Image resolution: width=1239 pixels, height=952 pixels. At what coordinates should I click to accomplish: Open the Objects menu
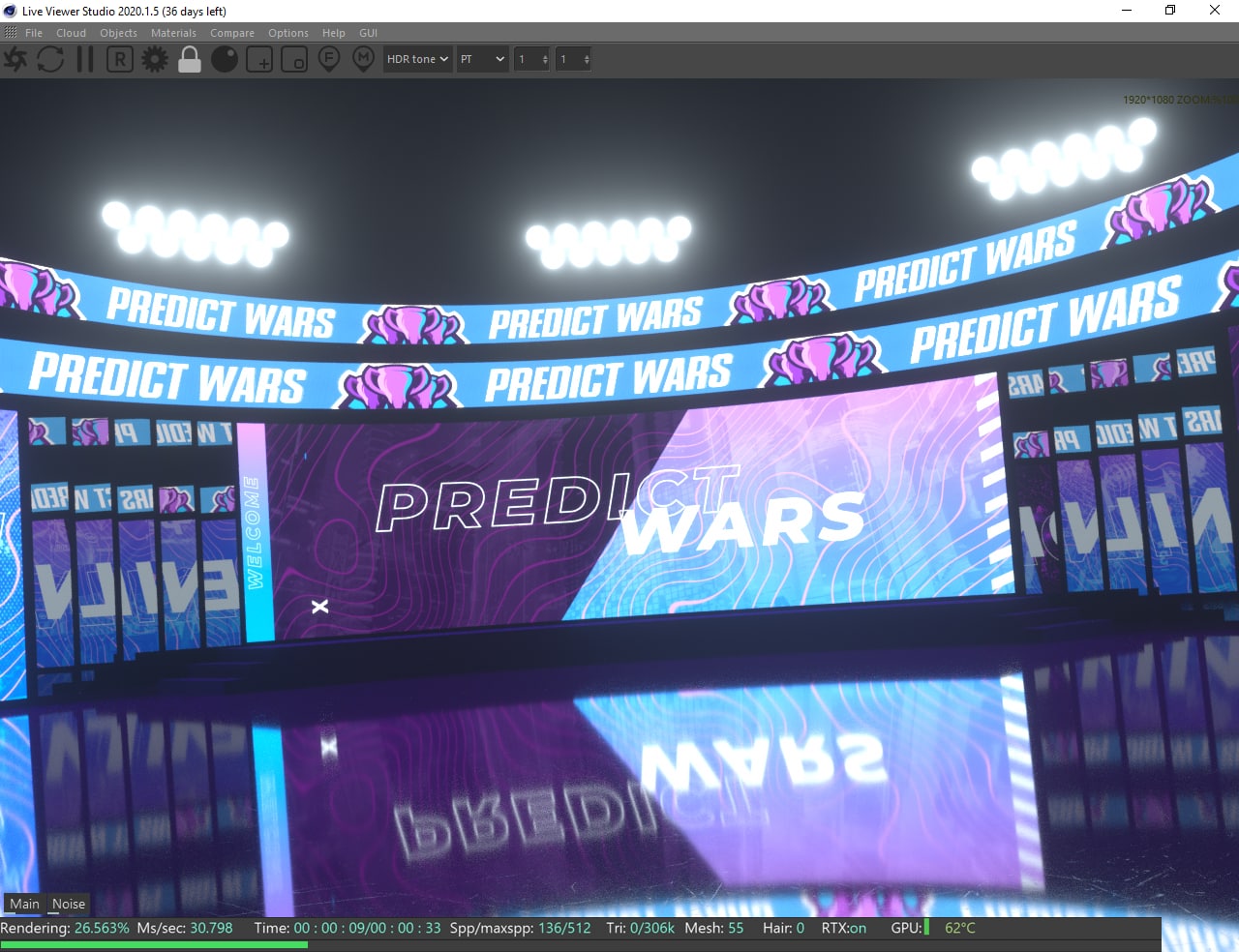tap(119, 33)
